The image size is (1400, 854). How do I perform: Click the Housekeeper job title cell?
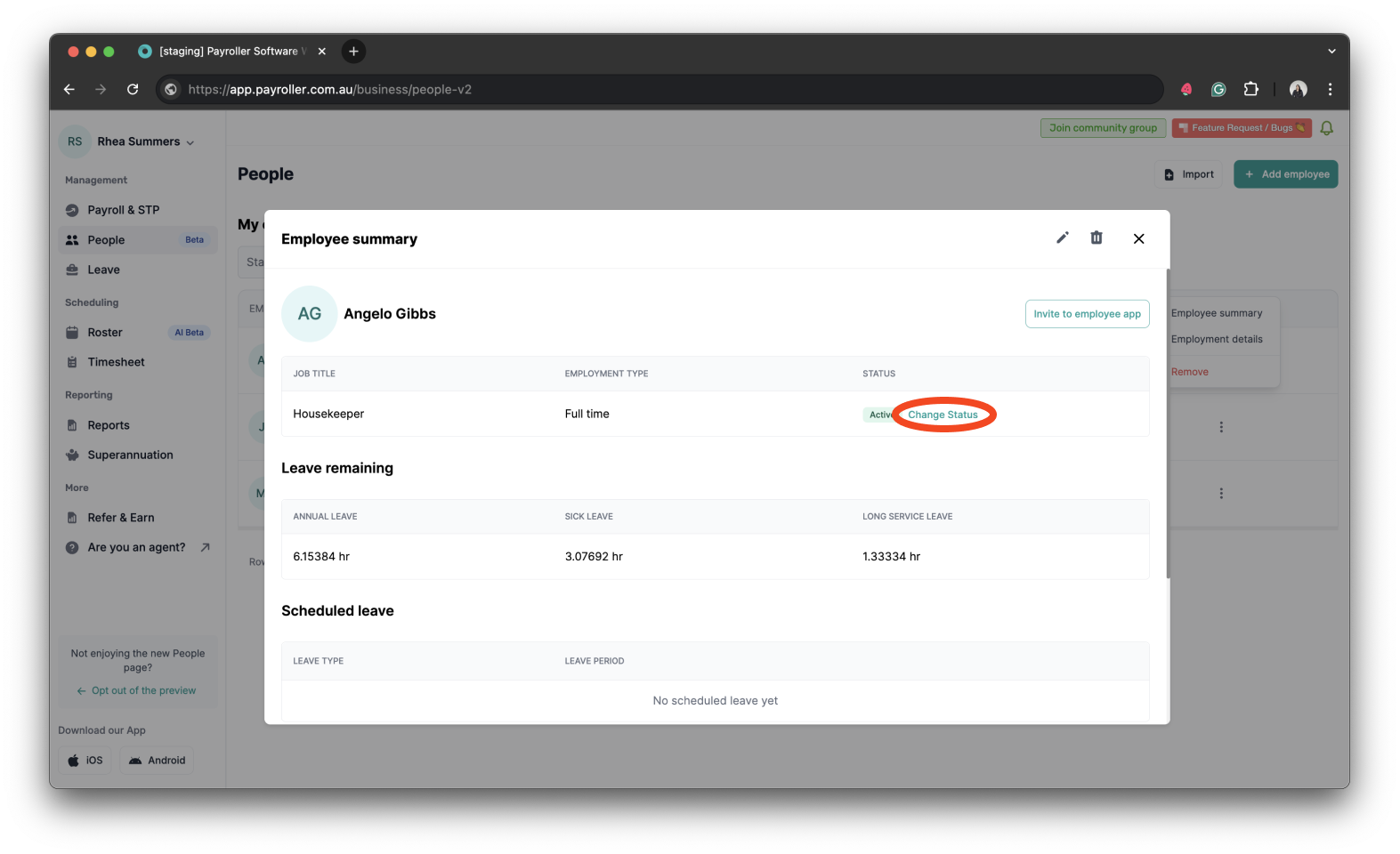(x=328, y=414)
